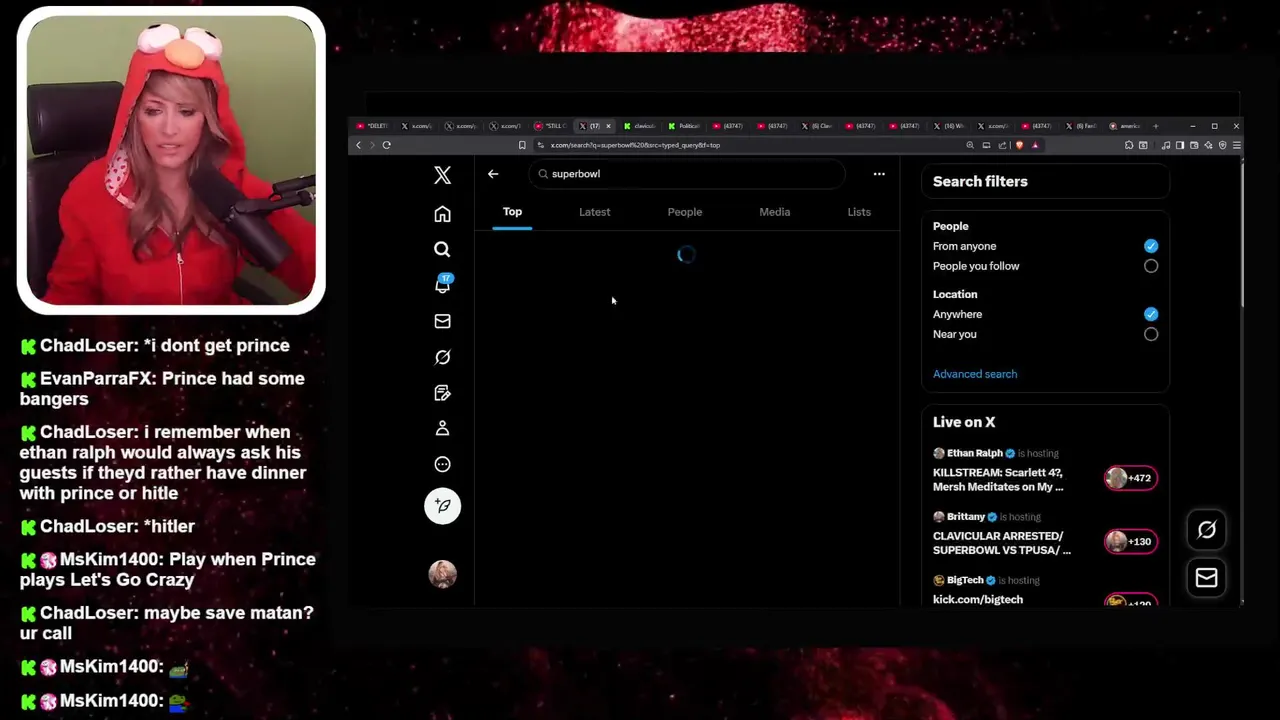Switch to the clavicular Kick browser tab
The height and width of the screenshot is (720, 1280).
coord(640,126)
